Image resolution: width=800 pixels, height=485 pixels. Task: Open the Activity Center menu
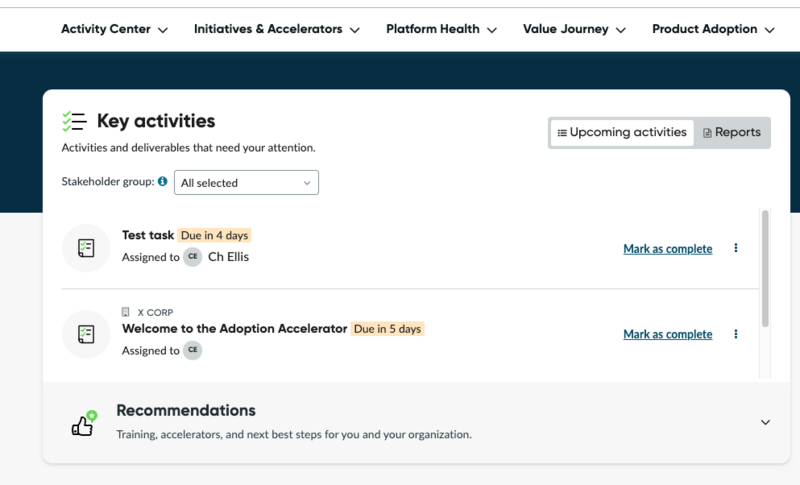click(114, 29)
